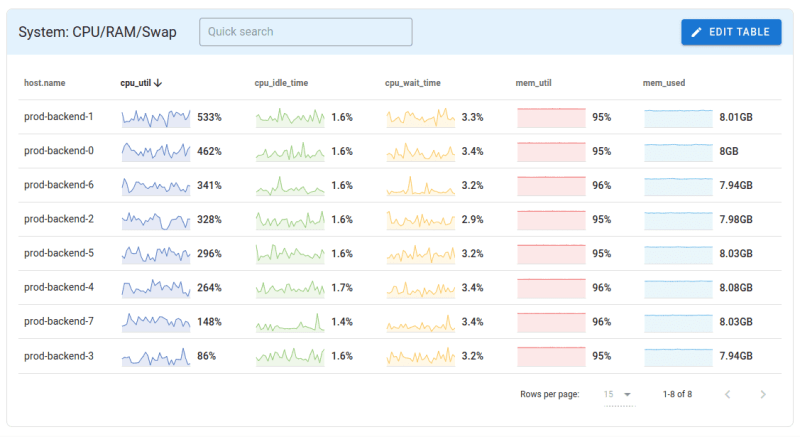Click the prod-backend-4 mem_used blue chart
Viewport: 800px width, 437px height.
pos(678,288)
